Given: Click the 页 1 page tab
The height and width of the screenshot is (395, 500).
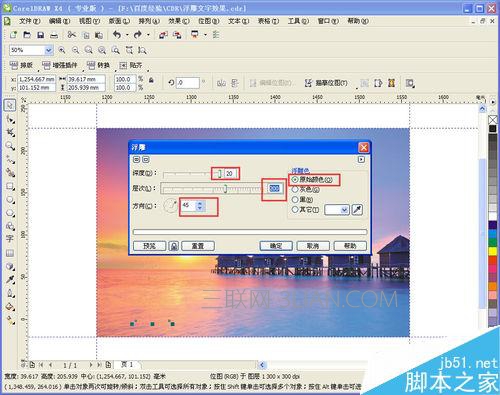Looking at the screenshot, I should click(127, 365).
